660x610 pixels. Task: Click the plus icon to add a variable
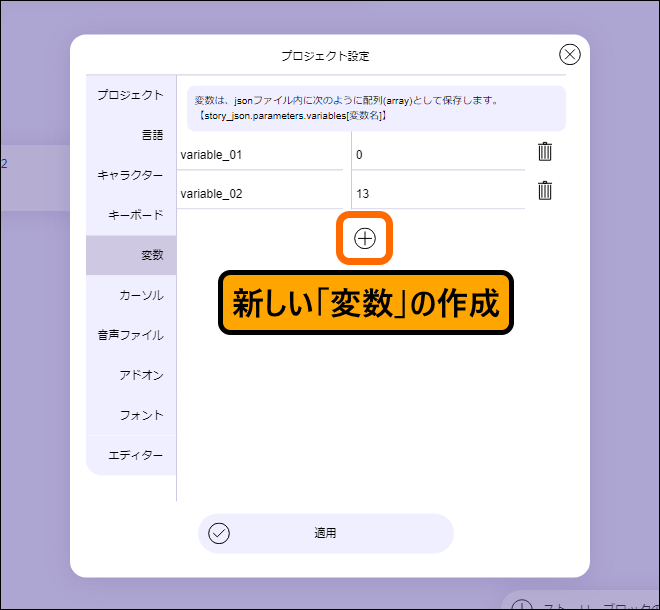365,238
